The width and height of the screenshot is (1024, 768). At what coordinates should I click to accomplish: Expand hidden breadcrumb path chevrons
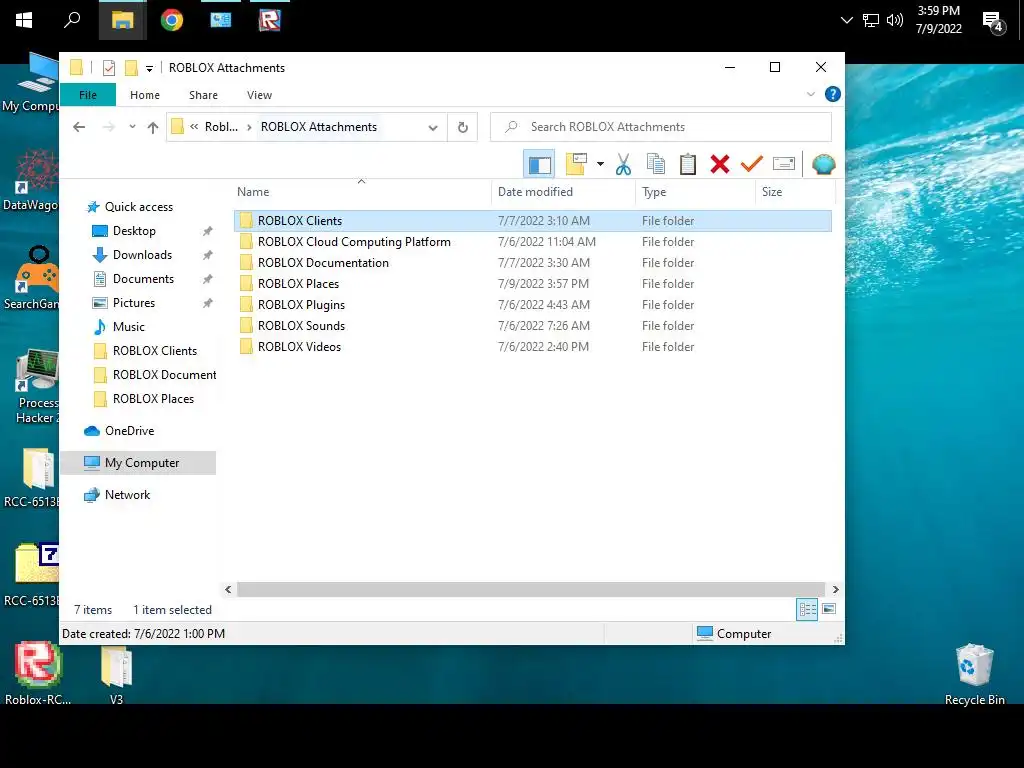click(x=195, y=127)
